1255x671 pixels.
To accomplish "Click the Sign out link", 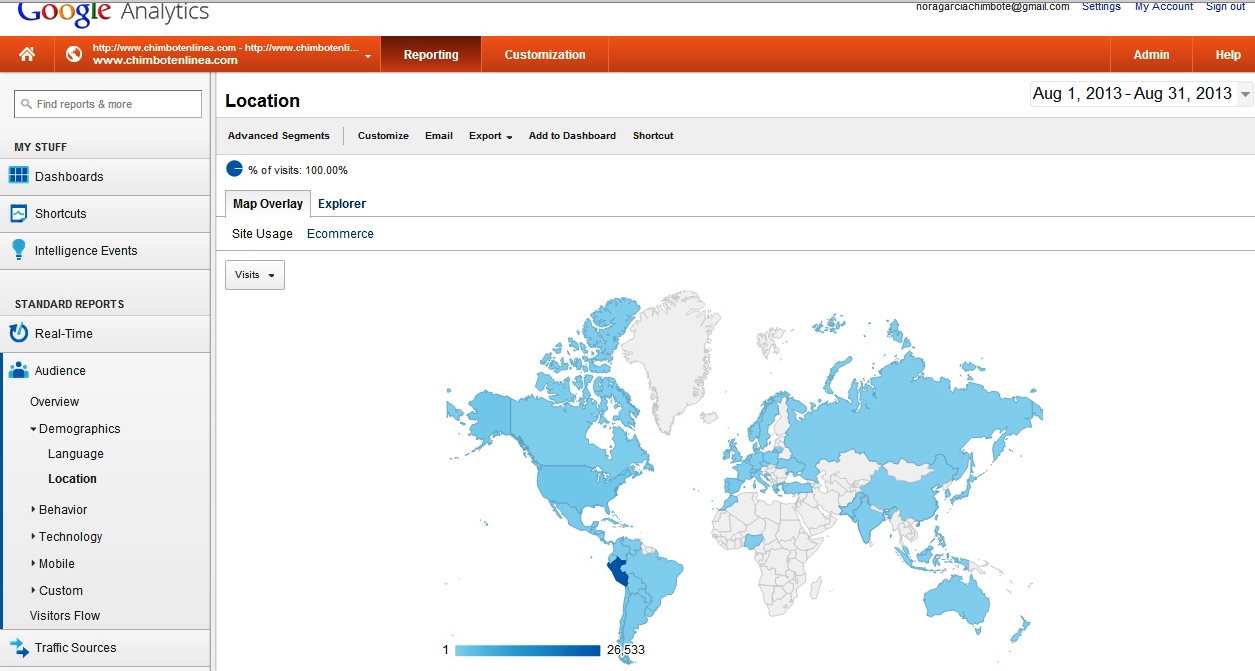I will pos(1225,6).
